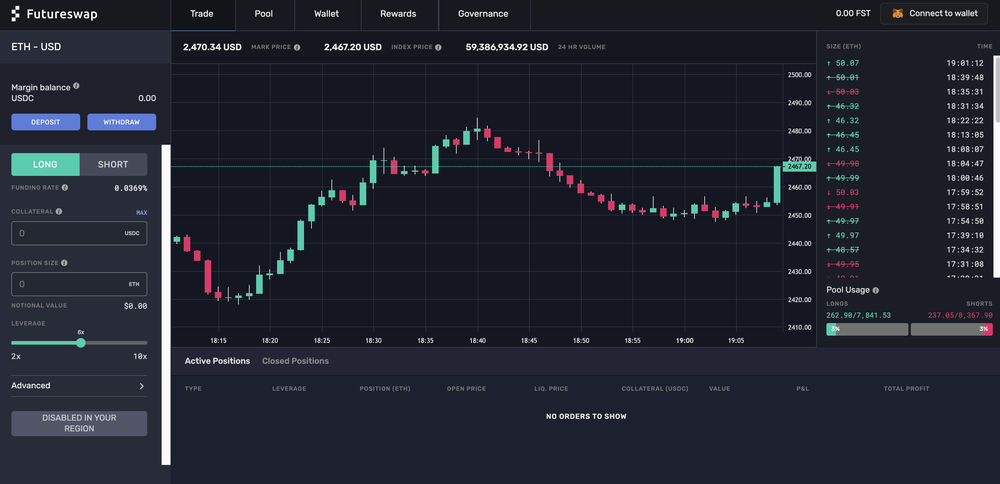Open Funding Rate info icon
This screenshot has height=484, width=1000.
tap(64, 188)
